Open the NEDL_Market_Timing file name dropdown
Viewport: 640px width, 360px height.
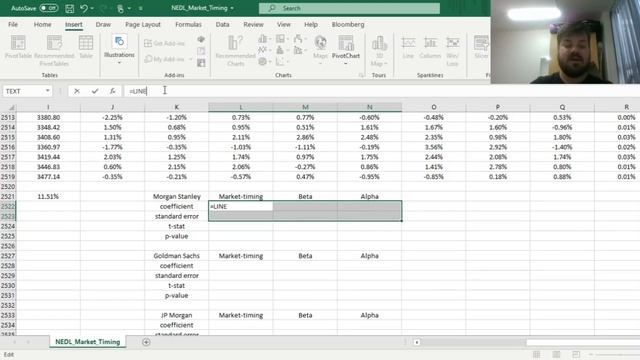click(x=232, y=8)
